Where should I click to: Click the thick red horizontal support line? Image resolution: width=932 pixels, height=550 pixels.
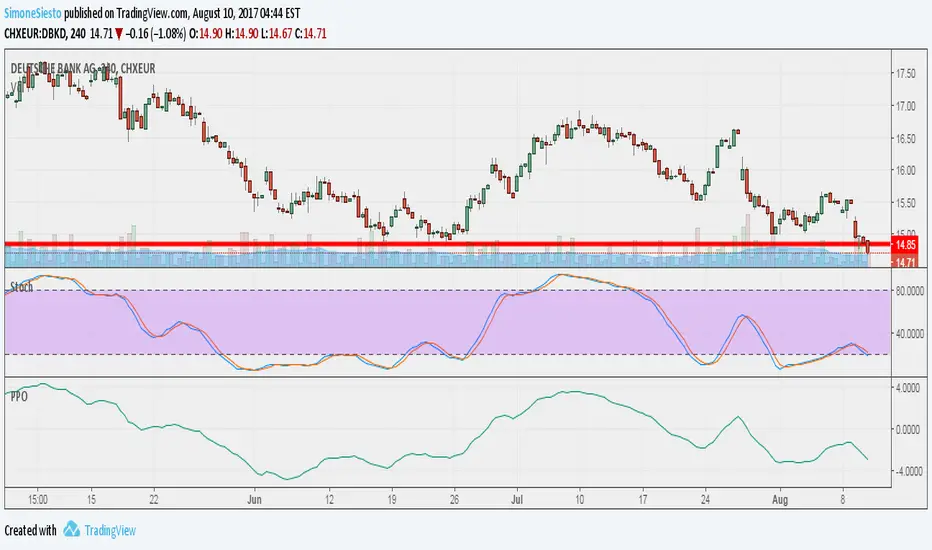click(x=446, y=244)
